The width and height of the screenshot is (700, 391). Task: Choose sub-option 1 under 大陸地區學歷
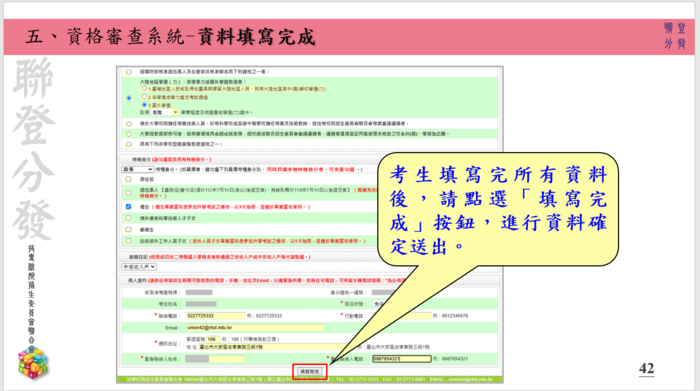[144, 89]
